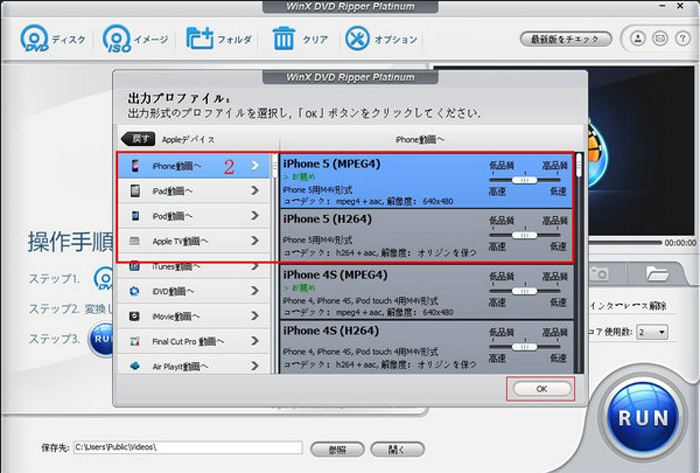Open the Folder source button
700x473 pixels.
click(219, 39)
